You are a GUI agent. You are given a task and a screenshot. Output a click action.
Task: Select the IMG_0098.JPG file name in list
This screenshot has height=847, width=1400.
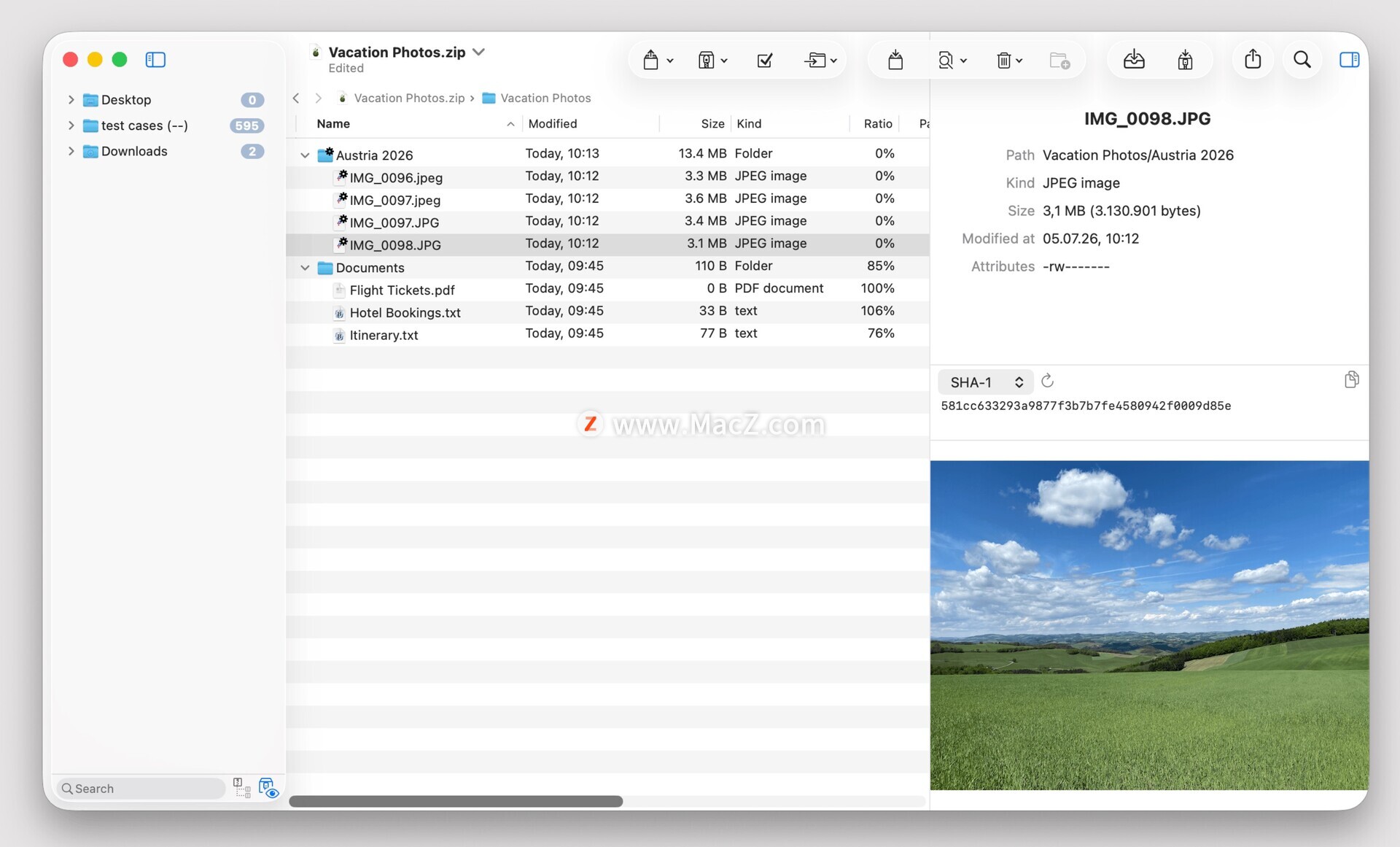coord(395,245)
